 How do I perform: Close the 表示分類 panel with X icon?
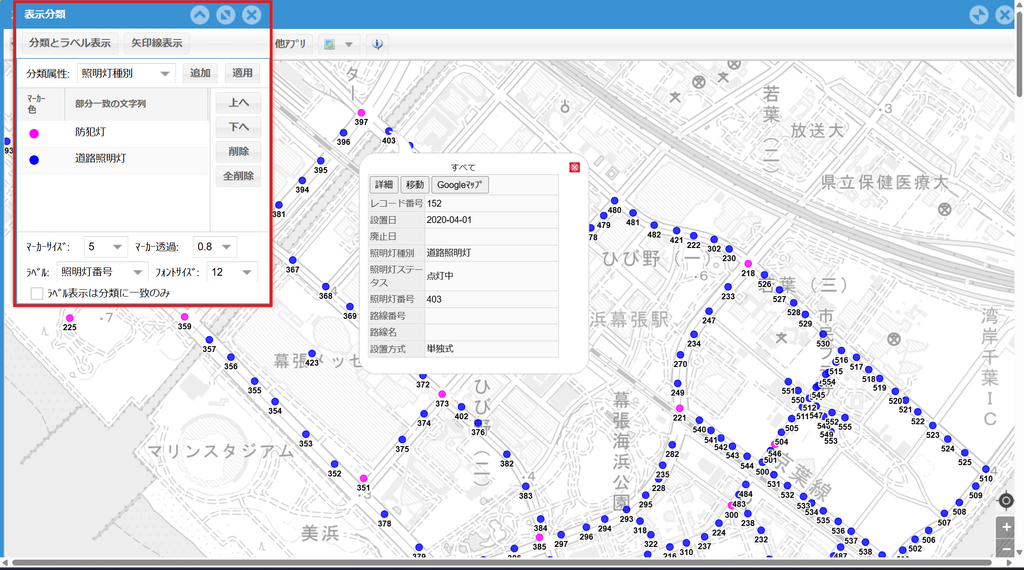pos(251,14)
